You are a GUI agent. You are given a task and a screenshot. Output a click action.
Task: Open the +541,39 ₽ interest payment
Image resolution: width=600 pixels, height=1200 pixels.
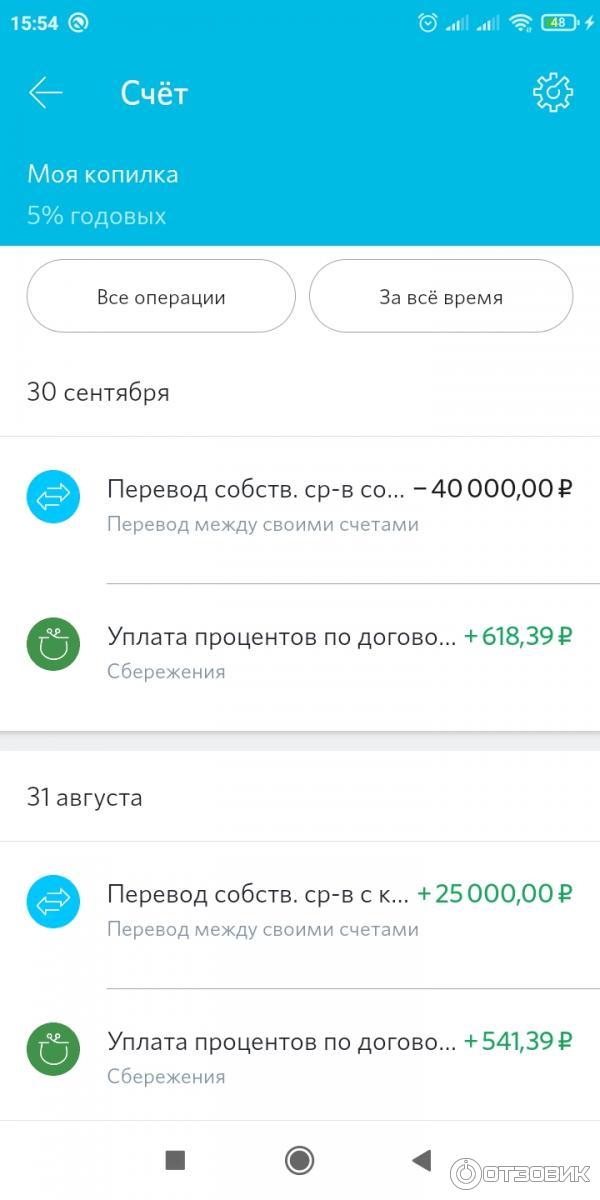(340, 1055)
